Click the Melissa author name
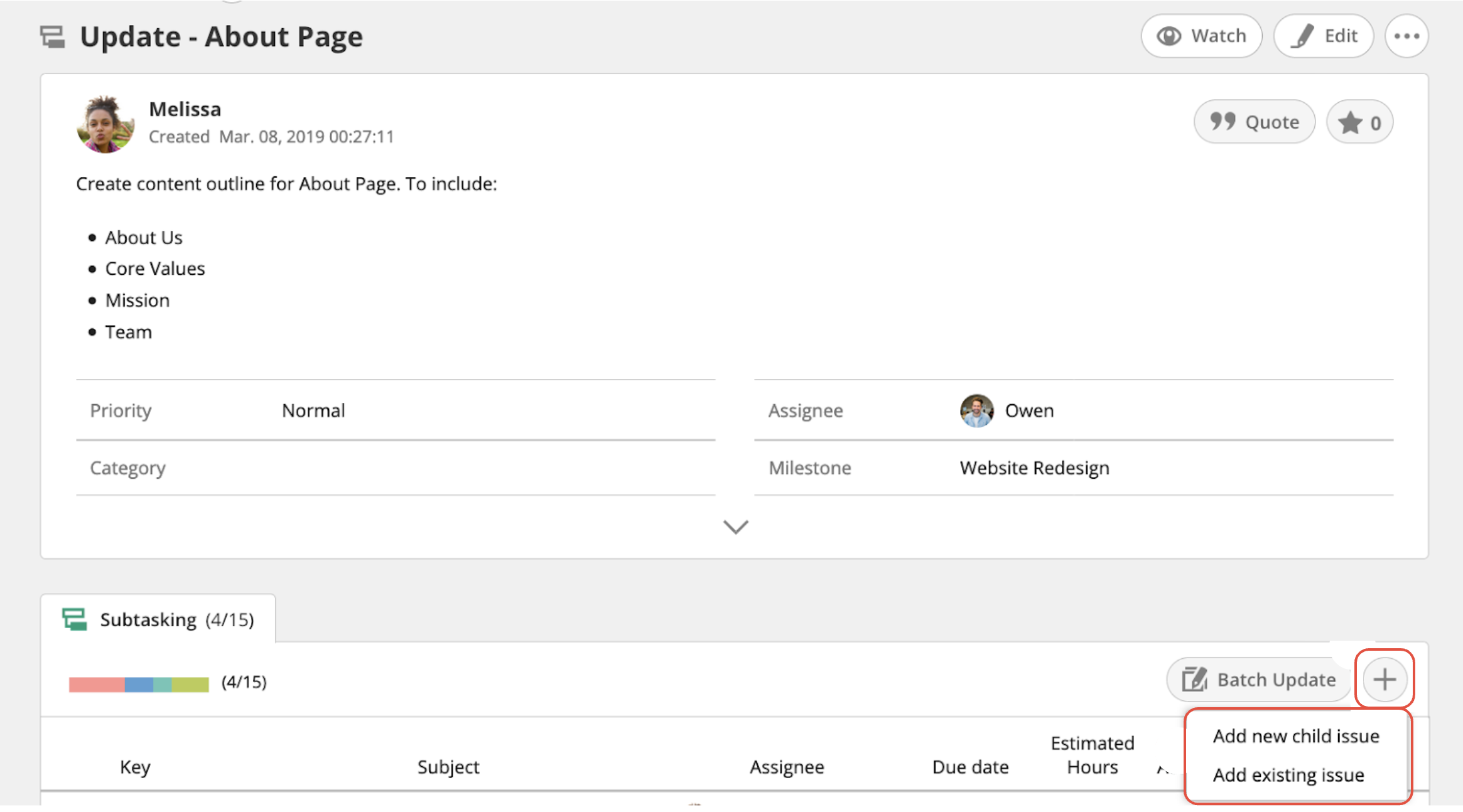The image size is (1463, 812). pyautogui.click(x=185, y=109)
